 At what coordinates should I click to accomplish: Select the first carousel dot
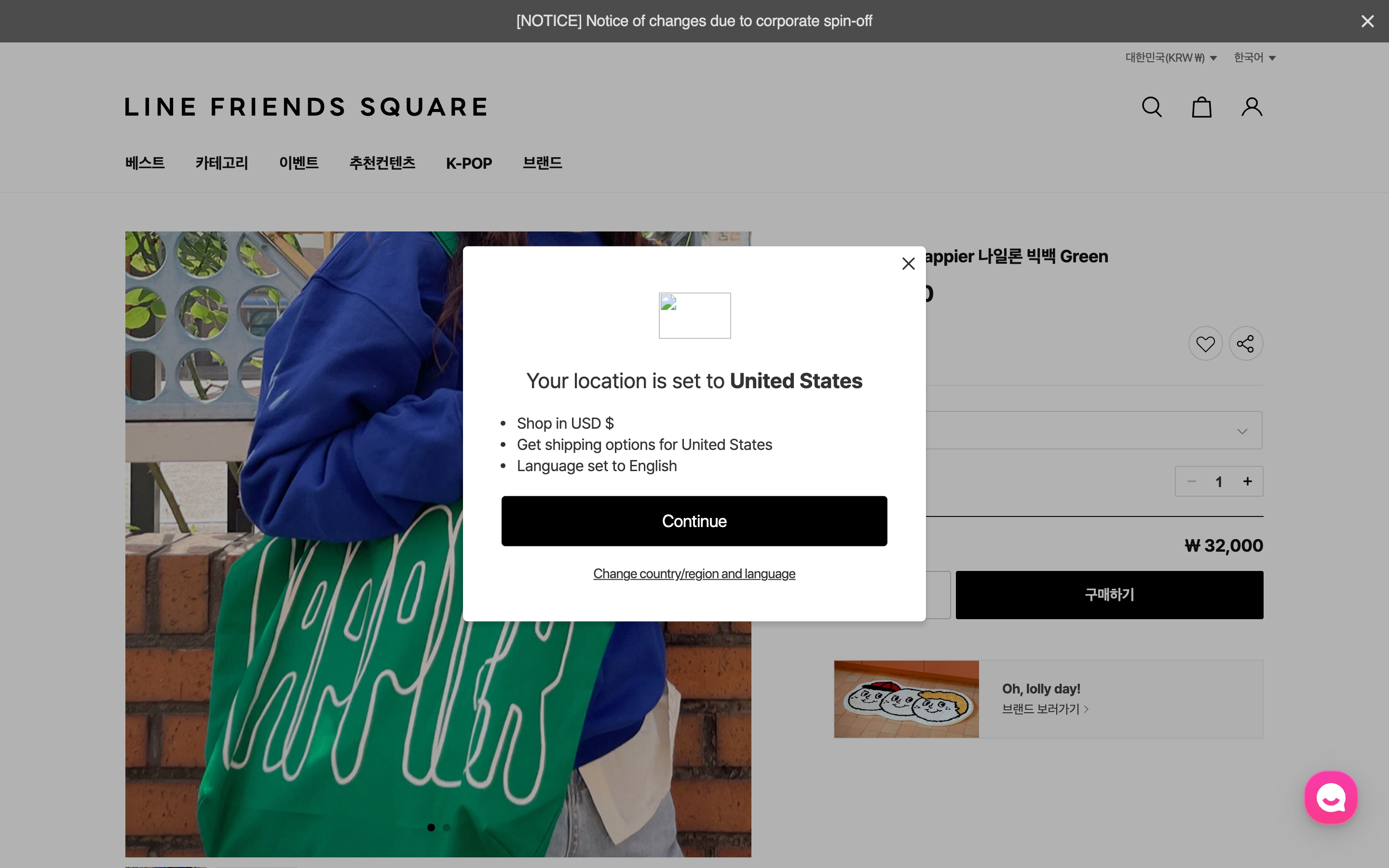coord(431,827)
